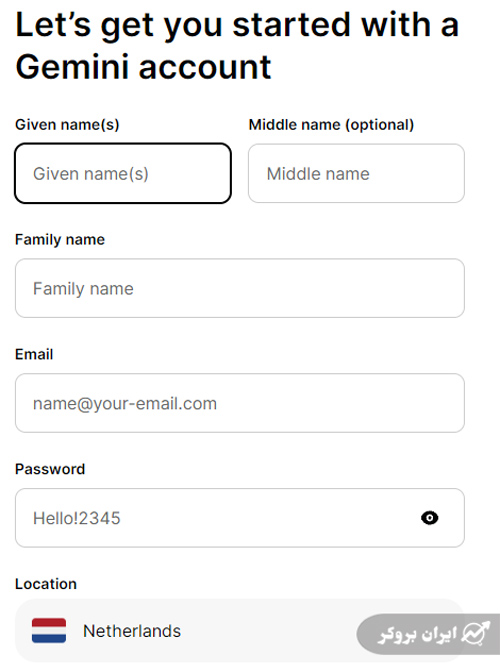Focus the Email field with the name@your-email.com placeholder

coord(240,403)
